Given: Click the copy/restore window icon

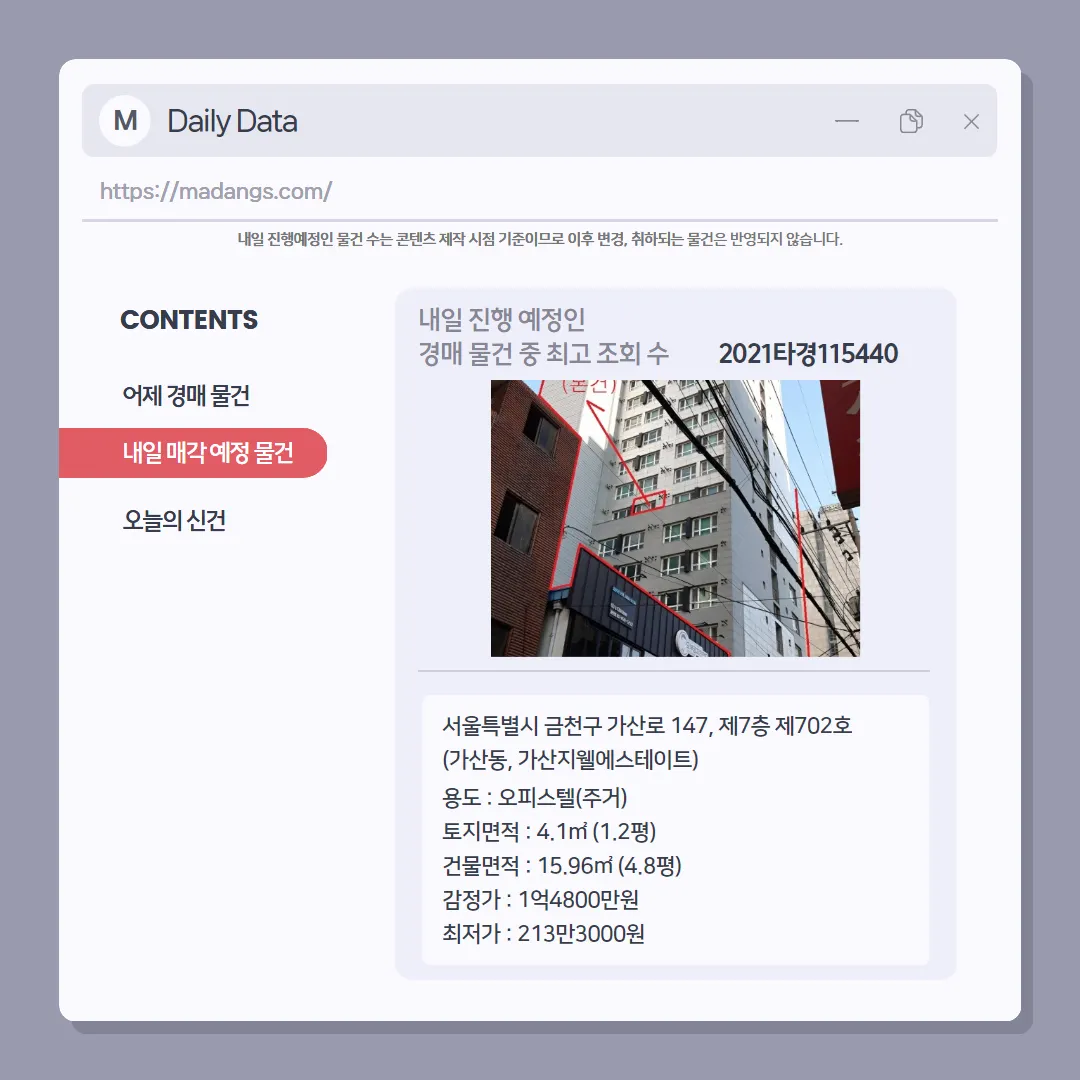Looking at the screenshot, I should pyautogui.click(x=911, y=121).
